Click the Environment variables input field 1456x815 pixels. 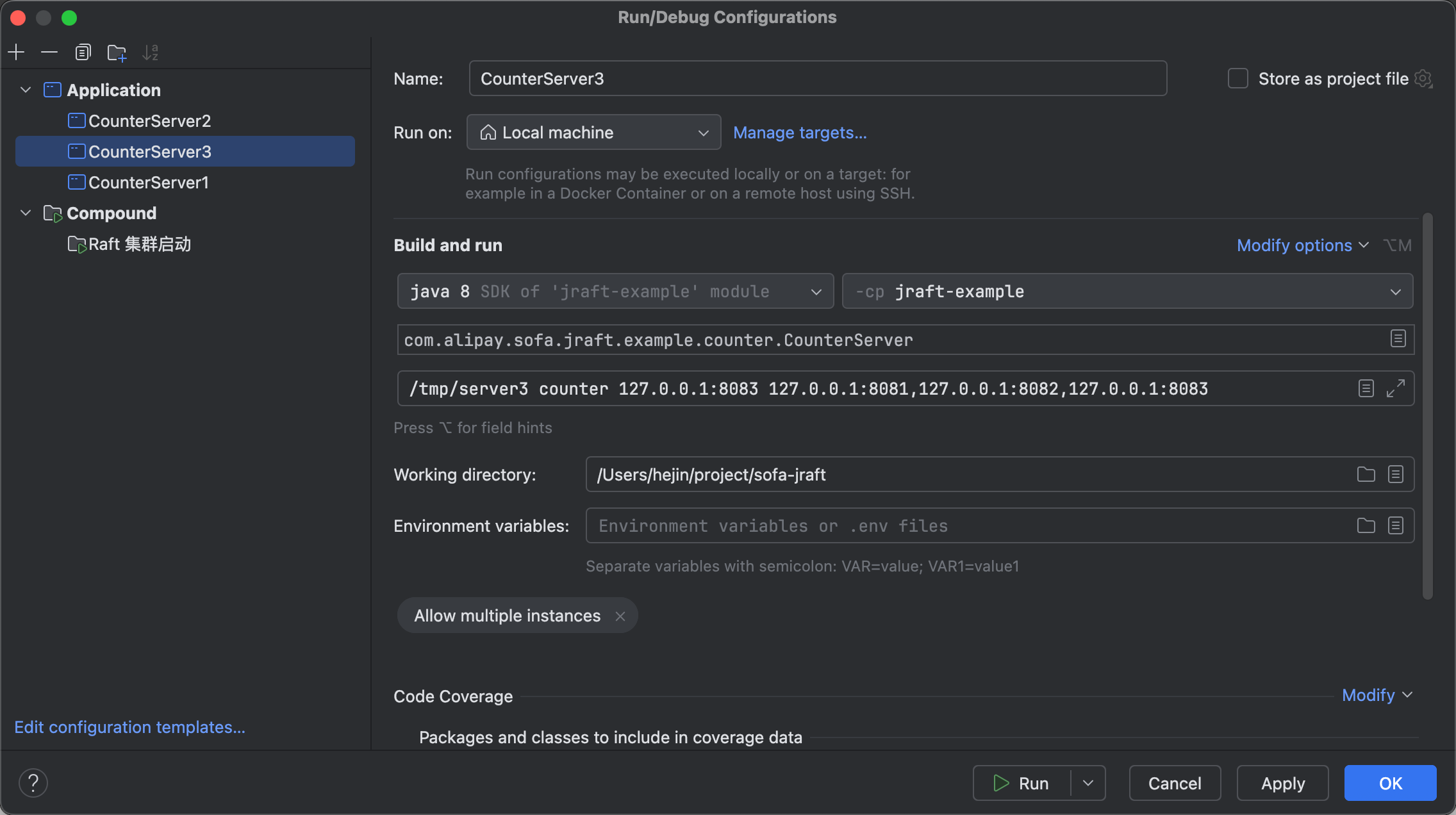coord(961,526)
